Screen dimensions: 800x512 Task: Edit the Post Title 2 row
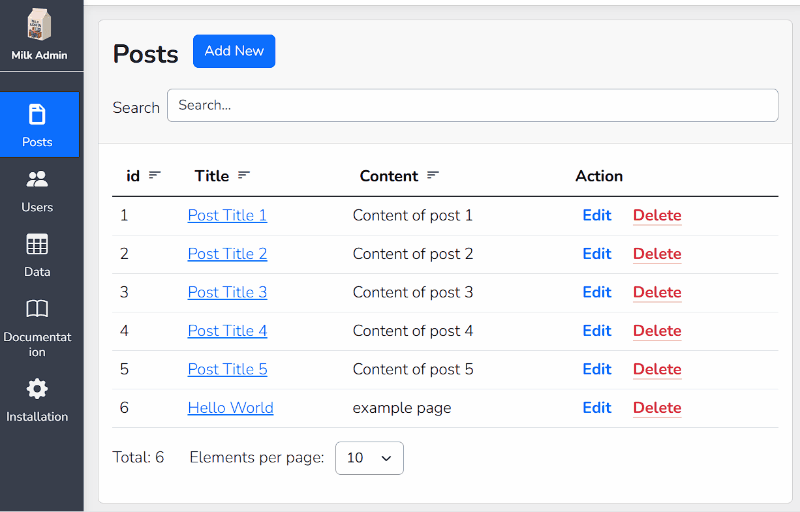[x=597, y=254]
